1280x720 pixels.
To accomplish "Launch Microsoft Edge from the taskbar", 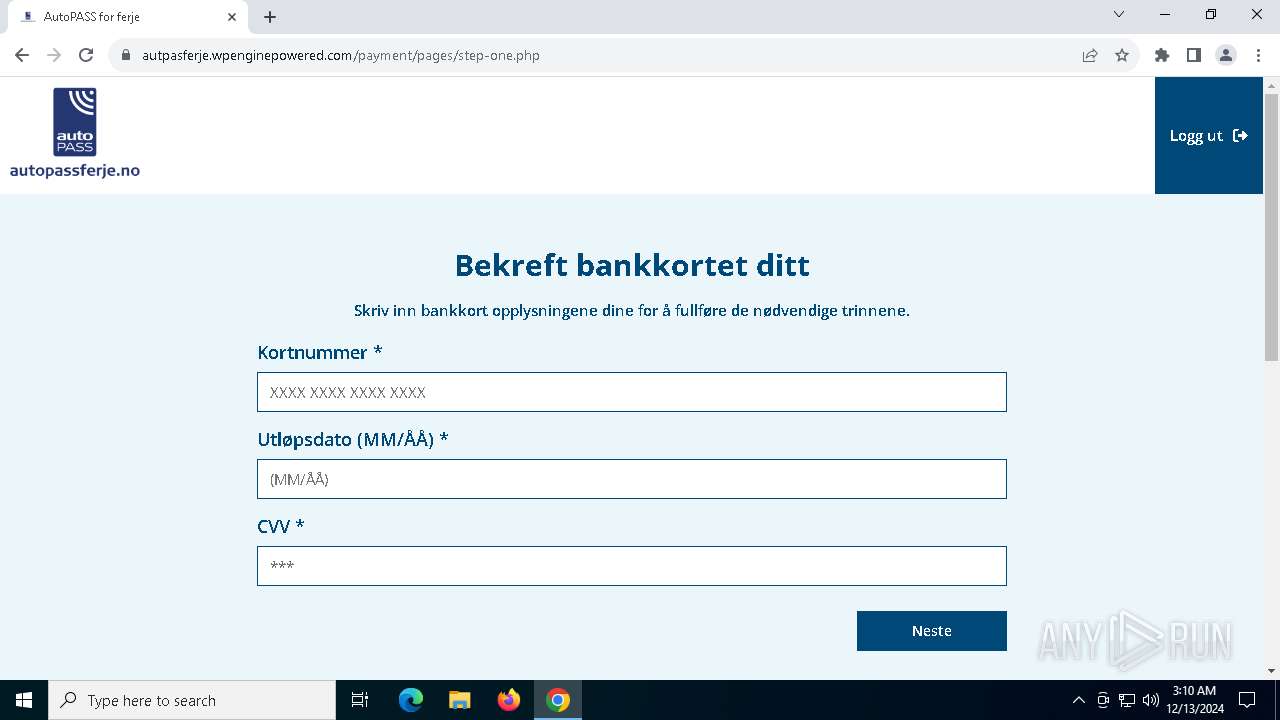I will [x=411, y=700].
